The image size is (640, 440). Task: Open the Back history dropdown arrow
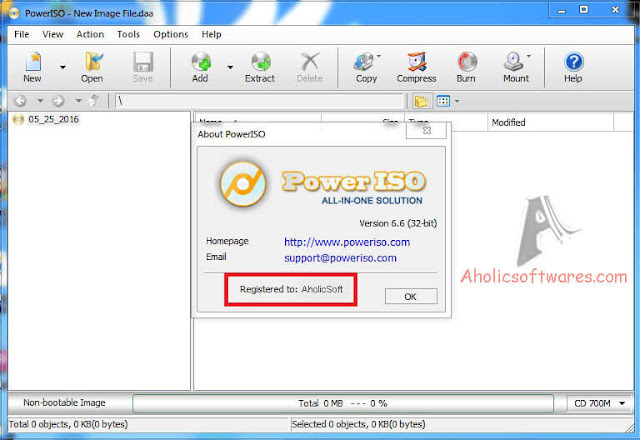40,100
